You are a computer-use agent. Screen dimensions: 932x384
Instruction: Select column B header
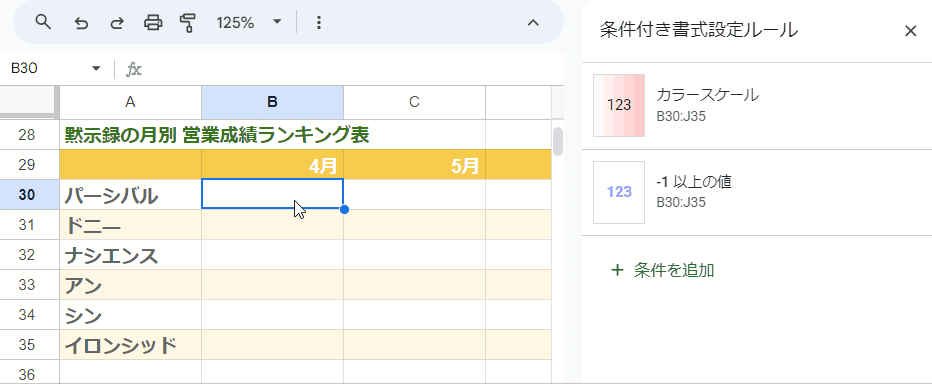click(x=272, y=102)
